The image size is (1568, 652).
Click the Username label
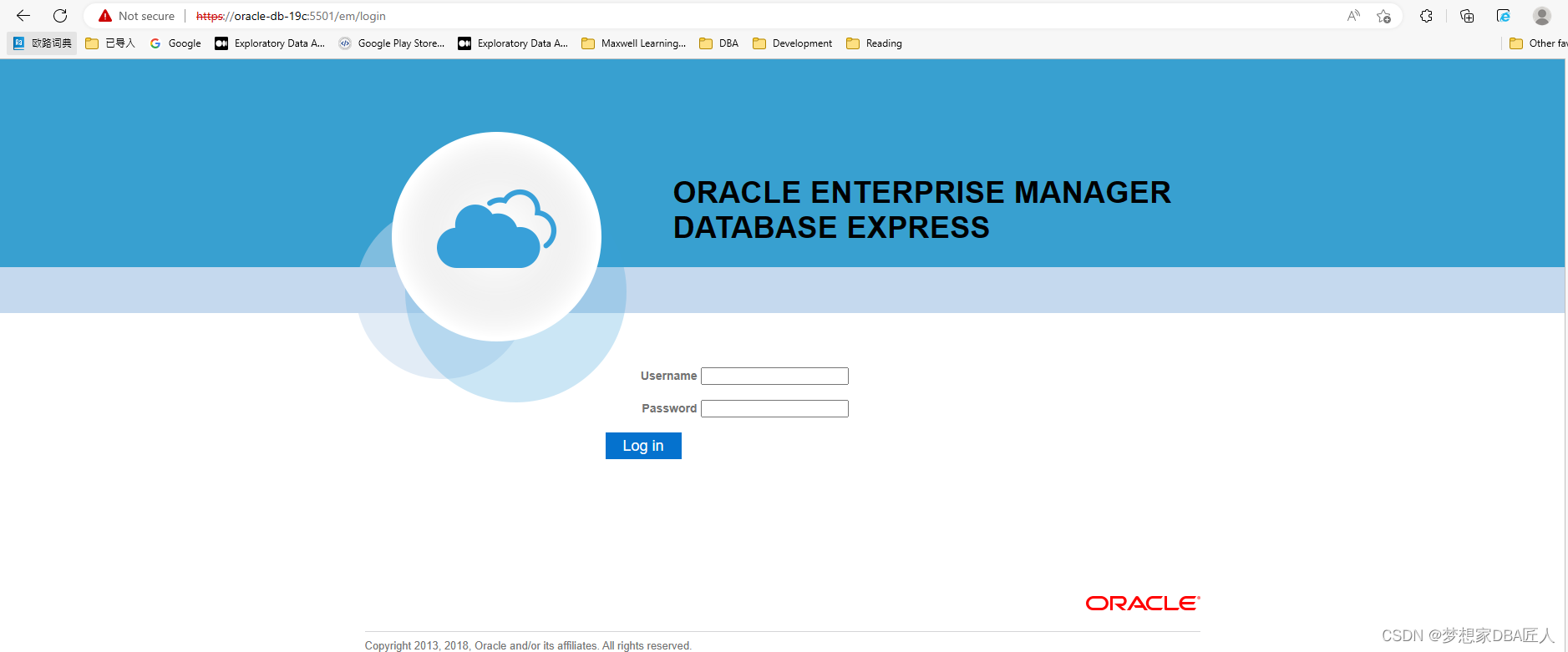point(668,376)
